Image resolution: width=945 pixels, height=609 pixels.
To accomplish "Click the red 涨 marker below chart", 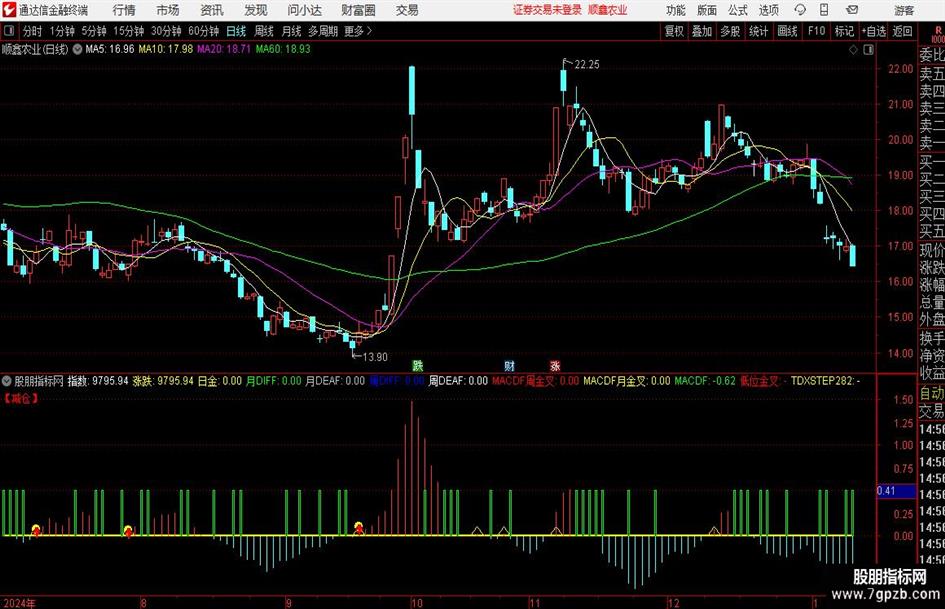I will (555, 365).
